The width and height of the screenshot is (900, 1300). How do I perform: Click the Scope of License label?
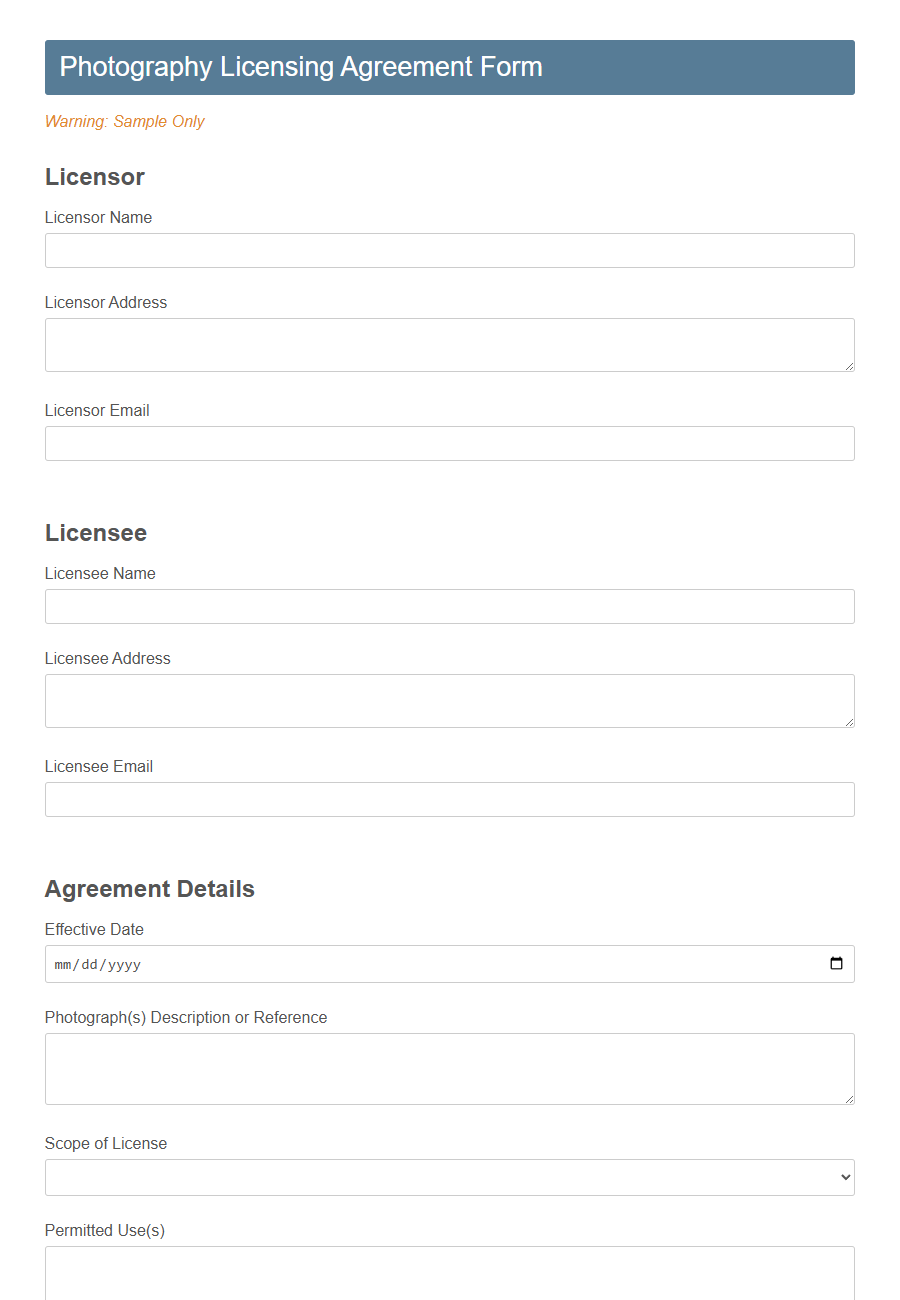tap(105, 1143)
